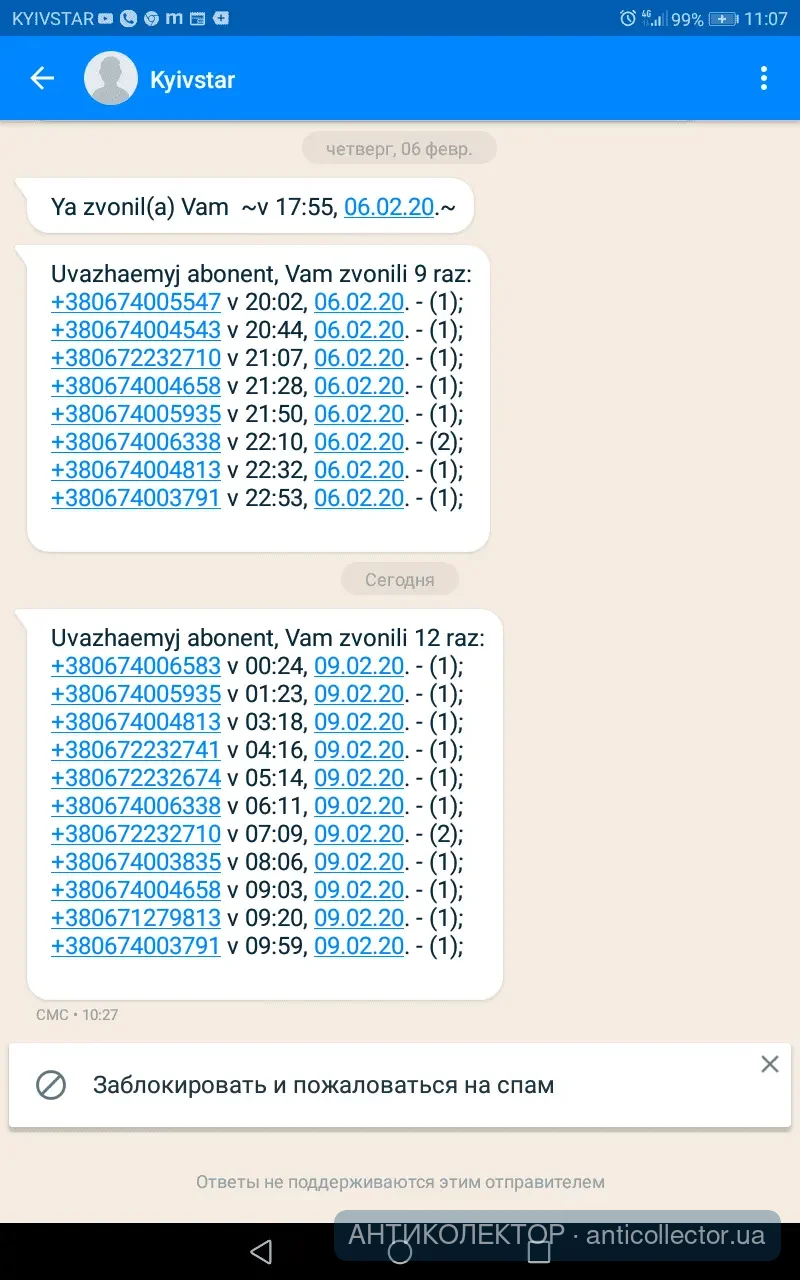The height and width of the screenshot is (1280, 800).
Task: Call number +380674005547
Action: pos(136,302)
